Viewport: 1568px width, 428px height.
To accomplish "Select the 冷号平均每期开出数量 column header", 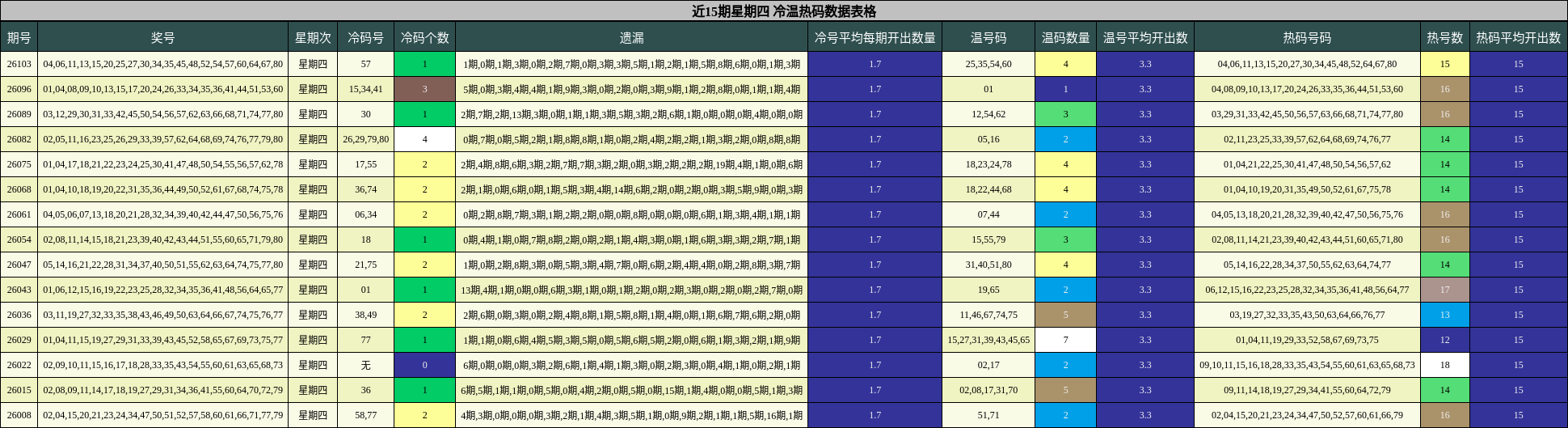I will pyautogui.click(x=875, y=37).
